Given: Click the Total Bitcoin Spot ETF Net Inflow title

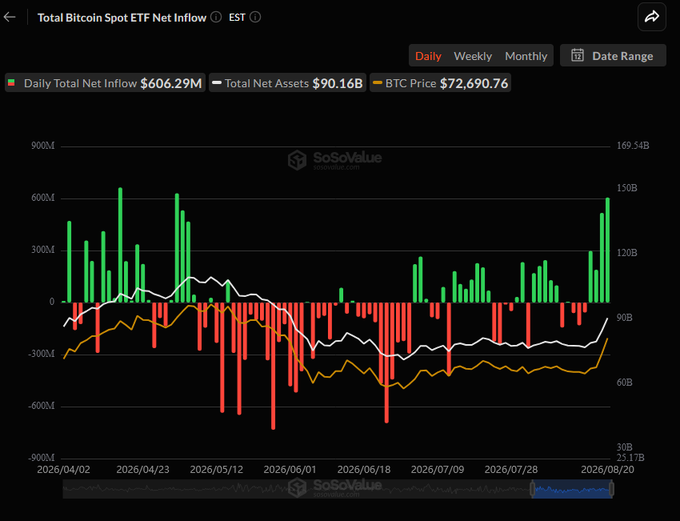Looking at the screenshot, I should point(122,17).
